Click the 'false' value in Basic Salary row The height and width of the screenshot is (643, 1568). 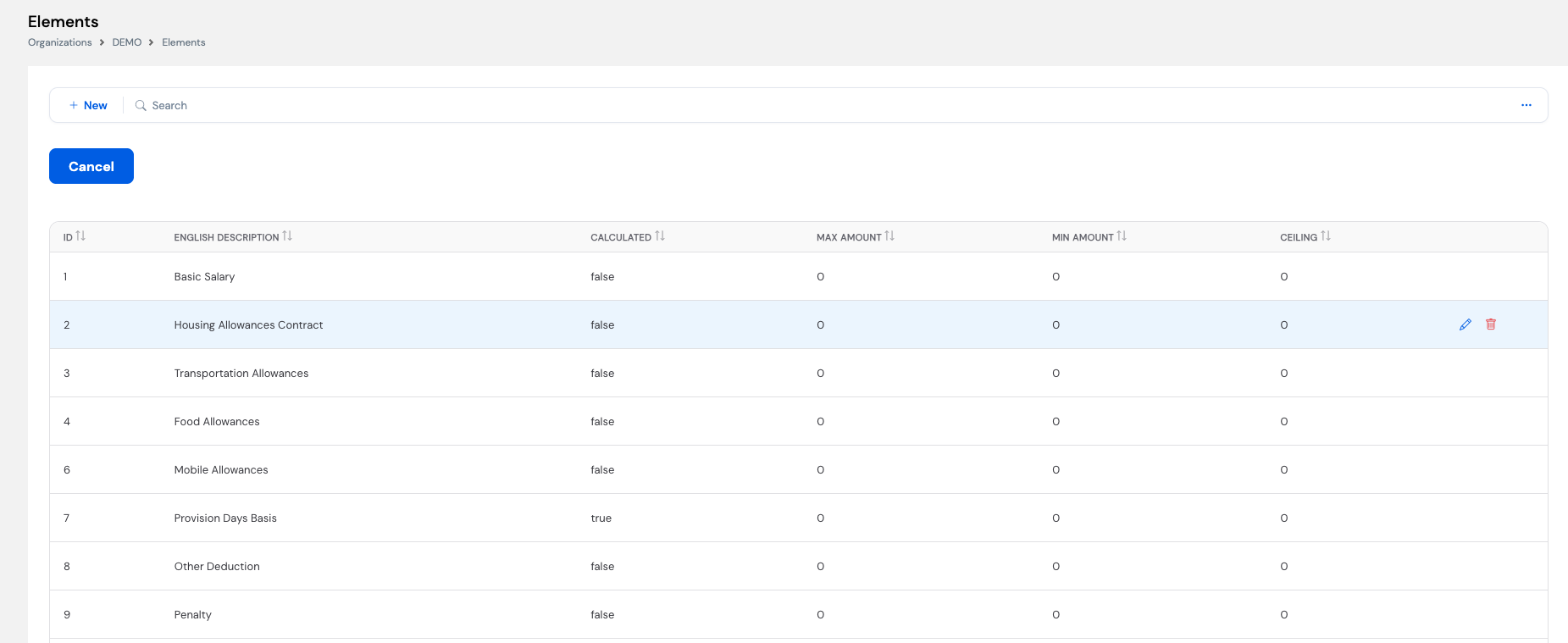coord(602,277)
